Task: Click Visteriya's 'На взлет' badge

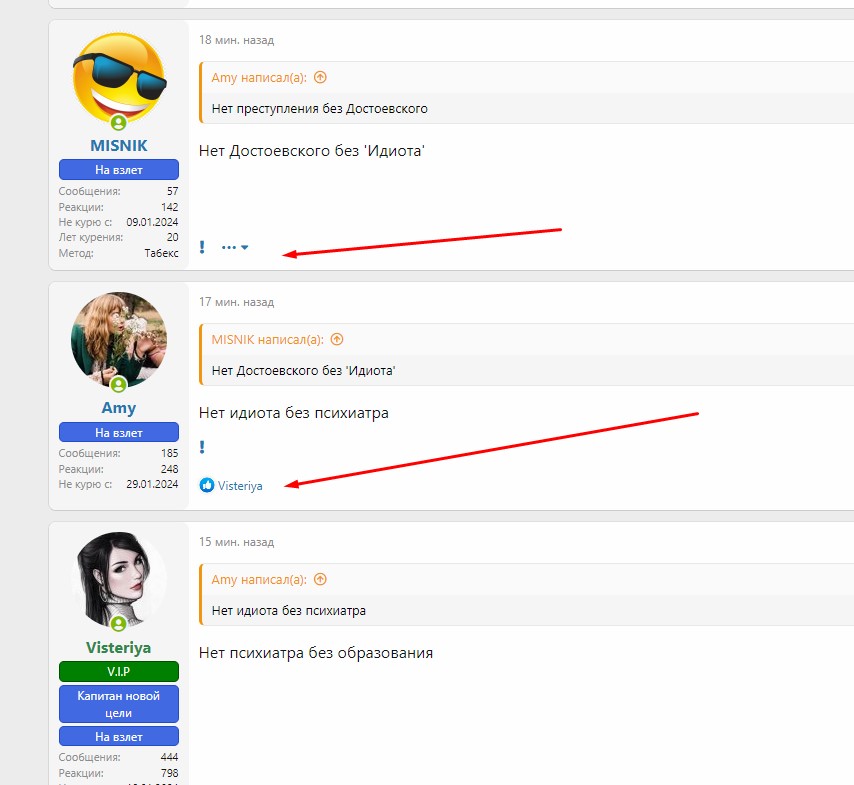Action: [119, 737]
